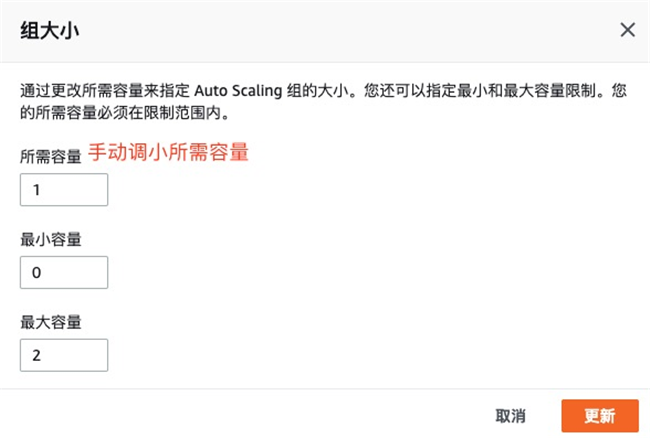Screen dimensions: 650x438
Task: Click the orange 更新 button
Action: (600, 416)
